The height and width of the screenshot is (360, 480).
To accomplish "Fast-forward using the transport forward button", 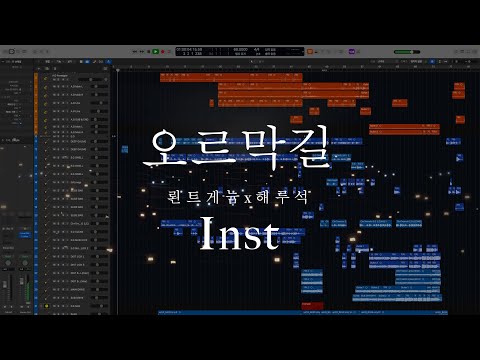I will [x=142, y=52].
